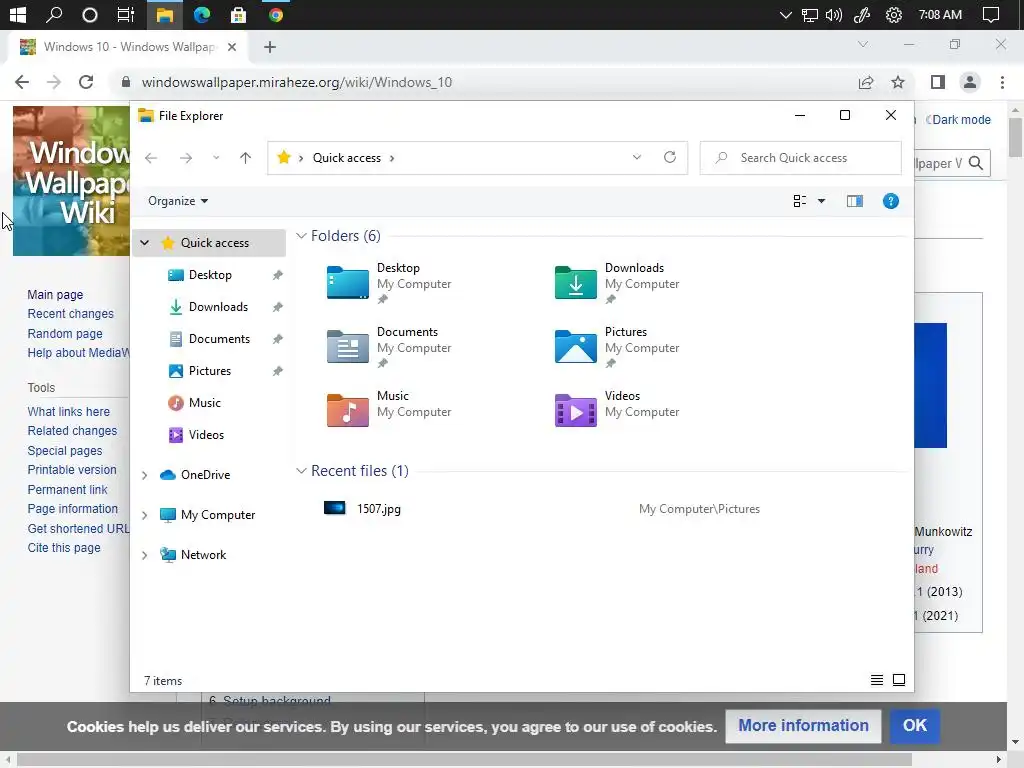The width and height of the screenshot is (1024, 768).
Task: Open Windows Start menu
Action: pos(18,15)
